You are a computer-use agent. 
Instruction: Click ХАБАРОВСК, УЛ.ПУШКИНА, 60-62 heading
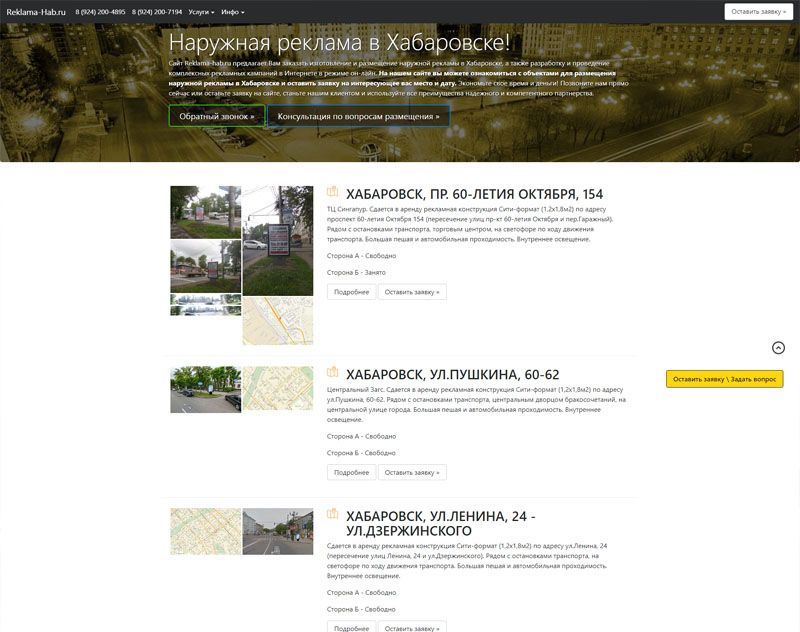tap(452, 375)
